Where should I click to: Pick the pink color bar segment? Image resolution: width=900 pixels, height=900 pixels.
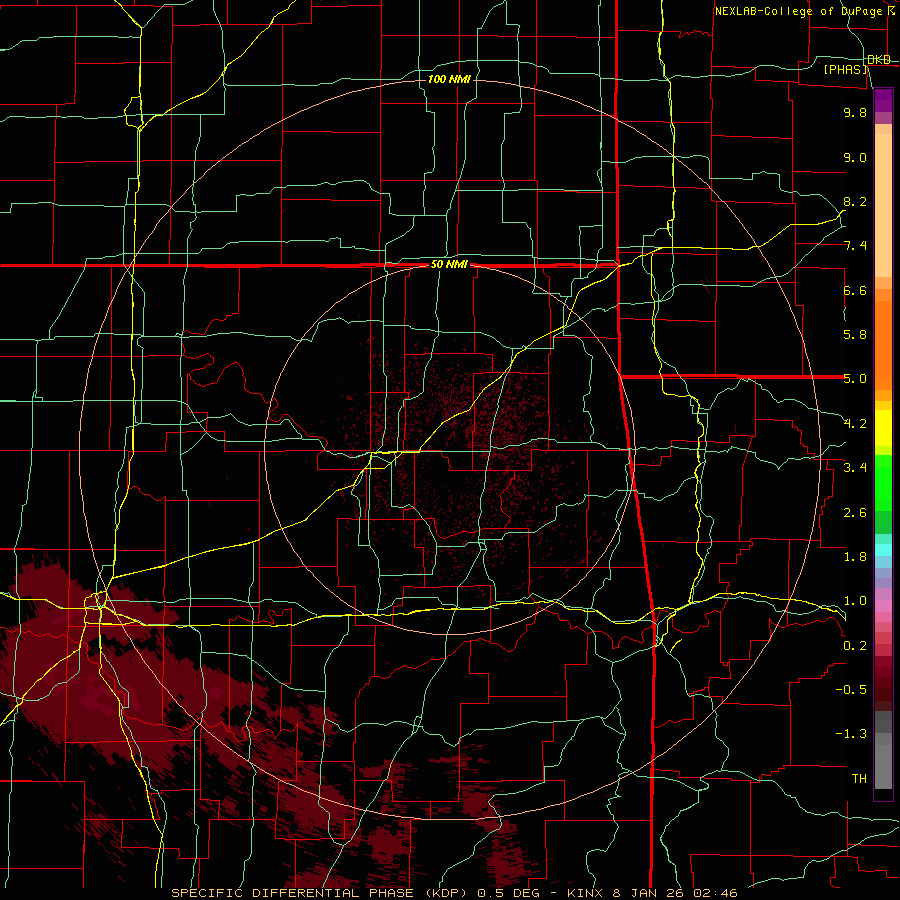pyautogui.click(x=883, y=606)
